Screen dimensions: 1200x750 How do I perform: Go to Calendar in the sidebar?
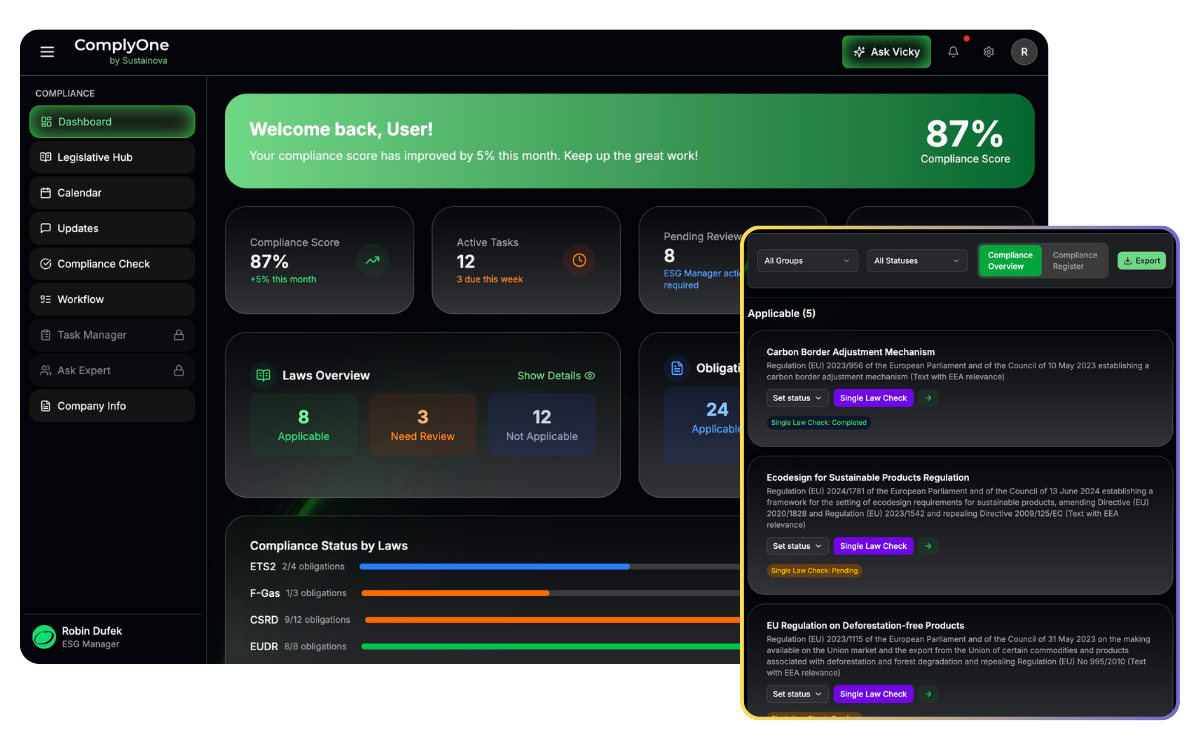point(112,193)
